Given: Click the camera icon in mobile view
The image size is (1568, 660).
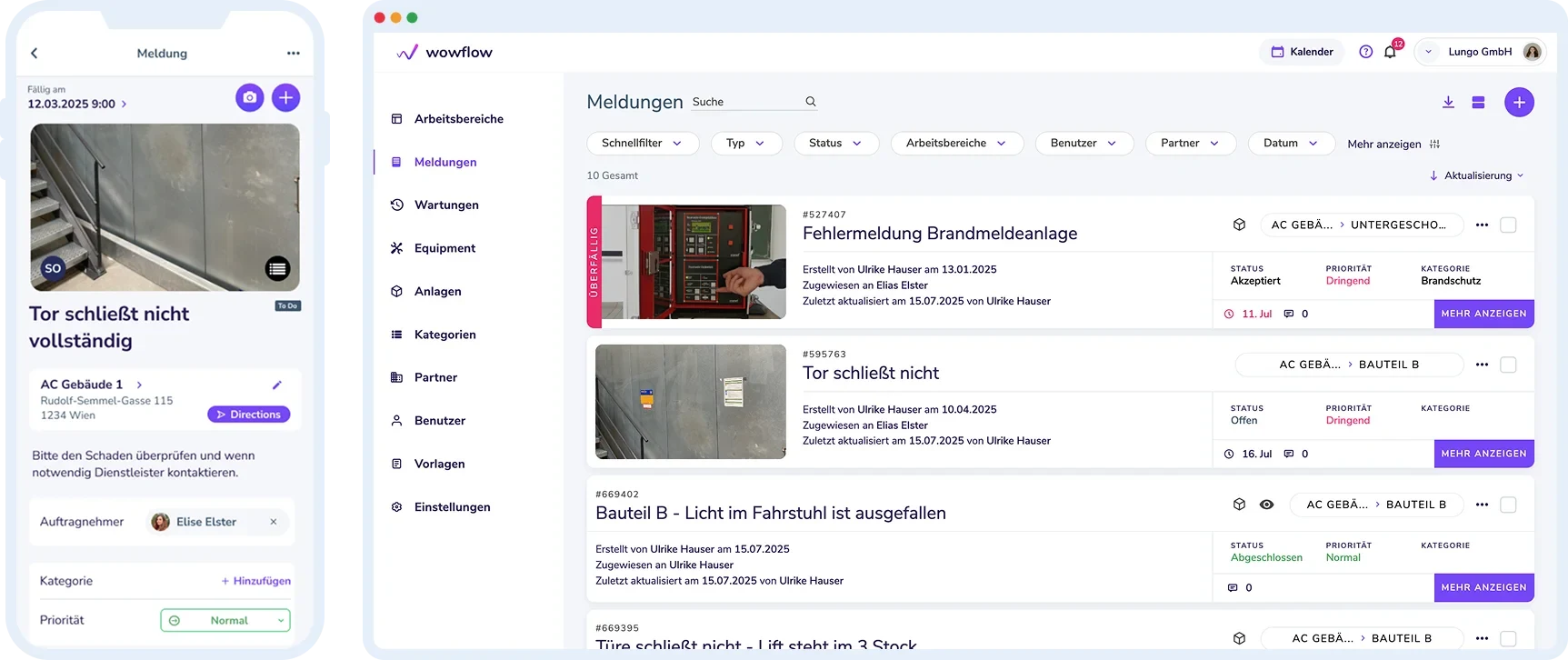Looking at the screenshot, I should (x=250, y=97).
